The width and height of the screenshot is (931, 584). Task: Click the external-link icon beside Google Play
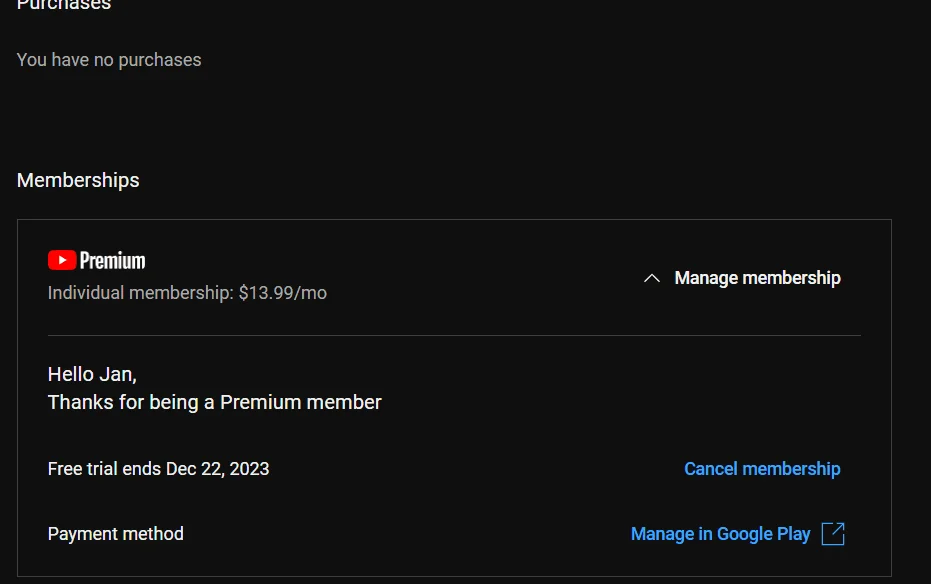[833, 534]
